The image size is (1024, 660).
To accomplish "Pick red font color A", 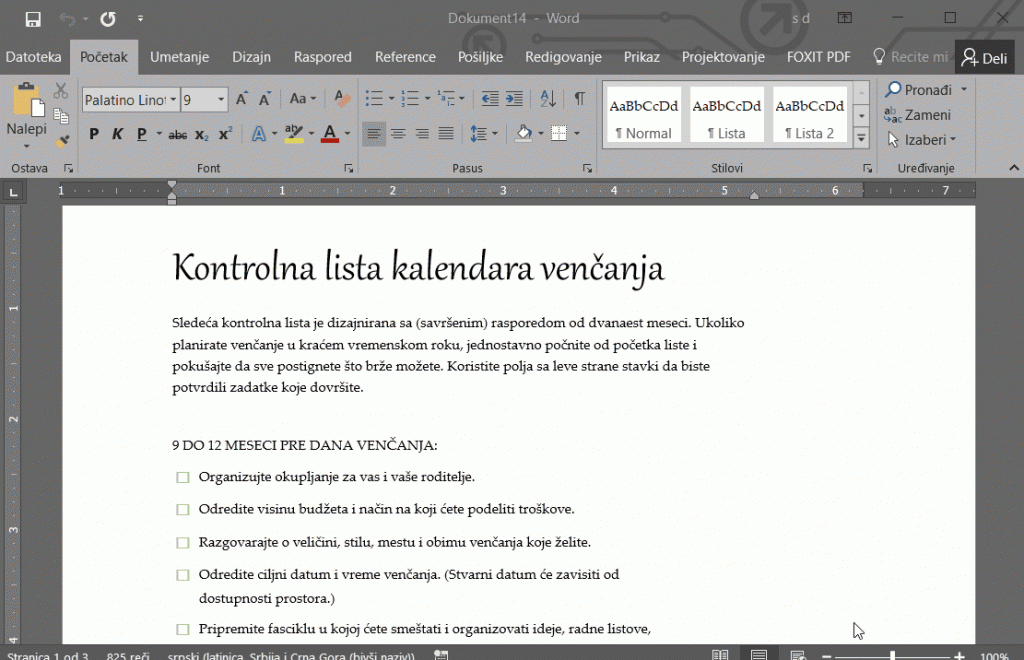I will (330, 134).
